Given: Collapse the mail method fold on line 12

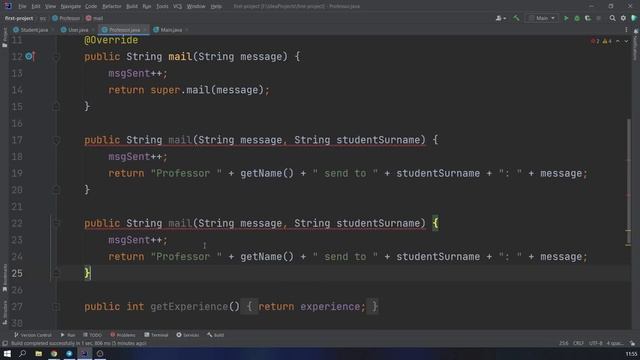Looking at the screenshot, I should (56, 57).
